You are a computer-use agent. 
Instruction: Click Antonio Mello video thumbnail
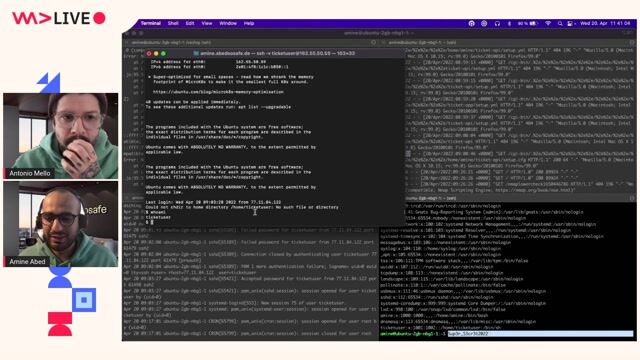tap(60, 136)
